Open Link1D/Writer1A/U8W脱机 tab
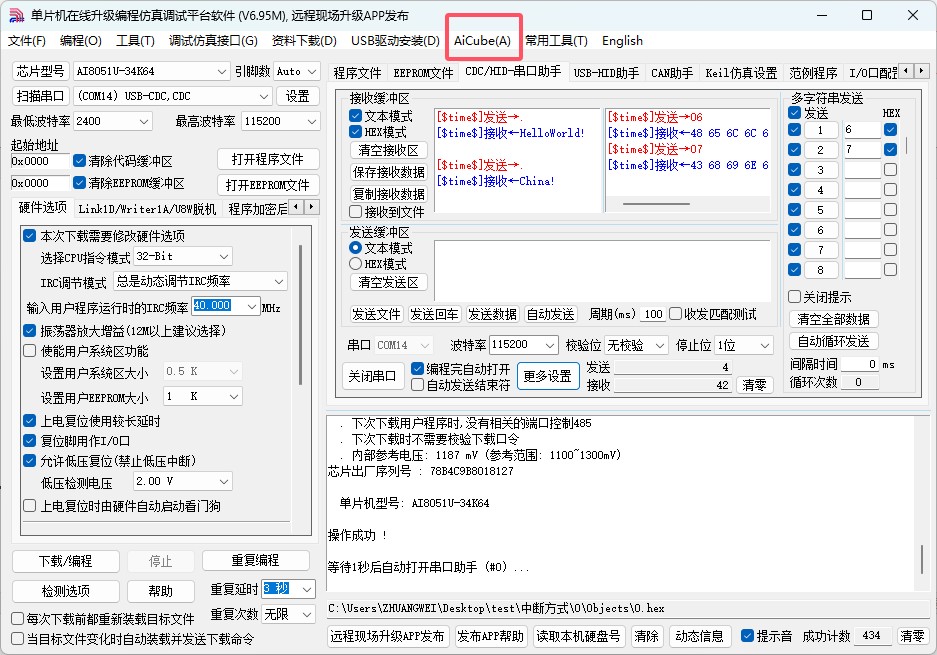The width and height of the screenshot is (937, 655). [147, 209]
